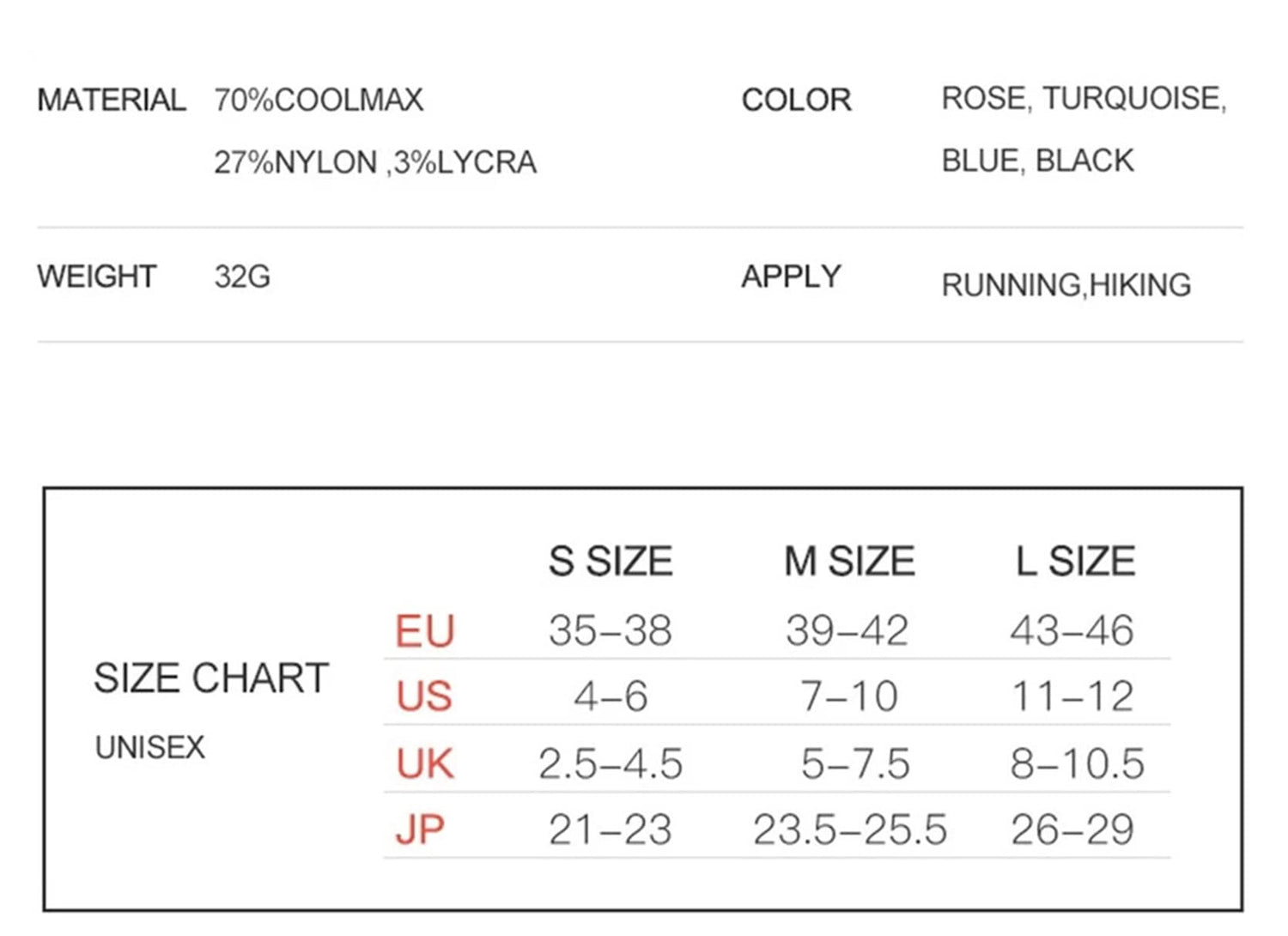Click the red EU row label
The width and height of the screenshot is (1288, 936).
pyautogui.click(x=424, y=632)
